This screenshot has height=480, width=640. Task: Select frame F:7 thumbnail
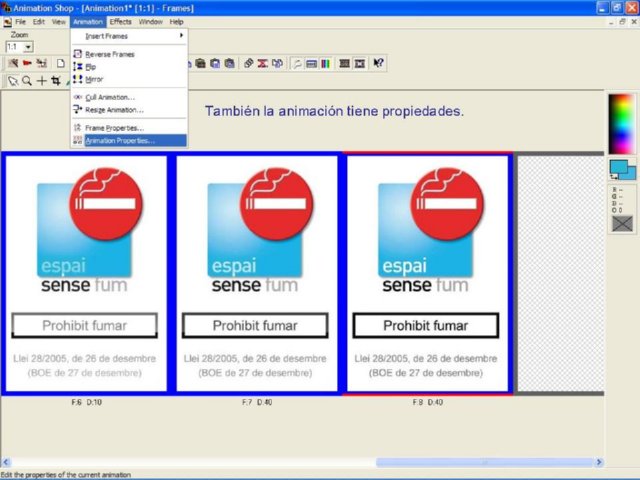click(x=256, y=273)
